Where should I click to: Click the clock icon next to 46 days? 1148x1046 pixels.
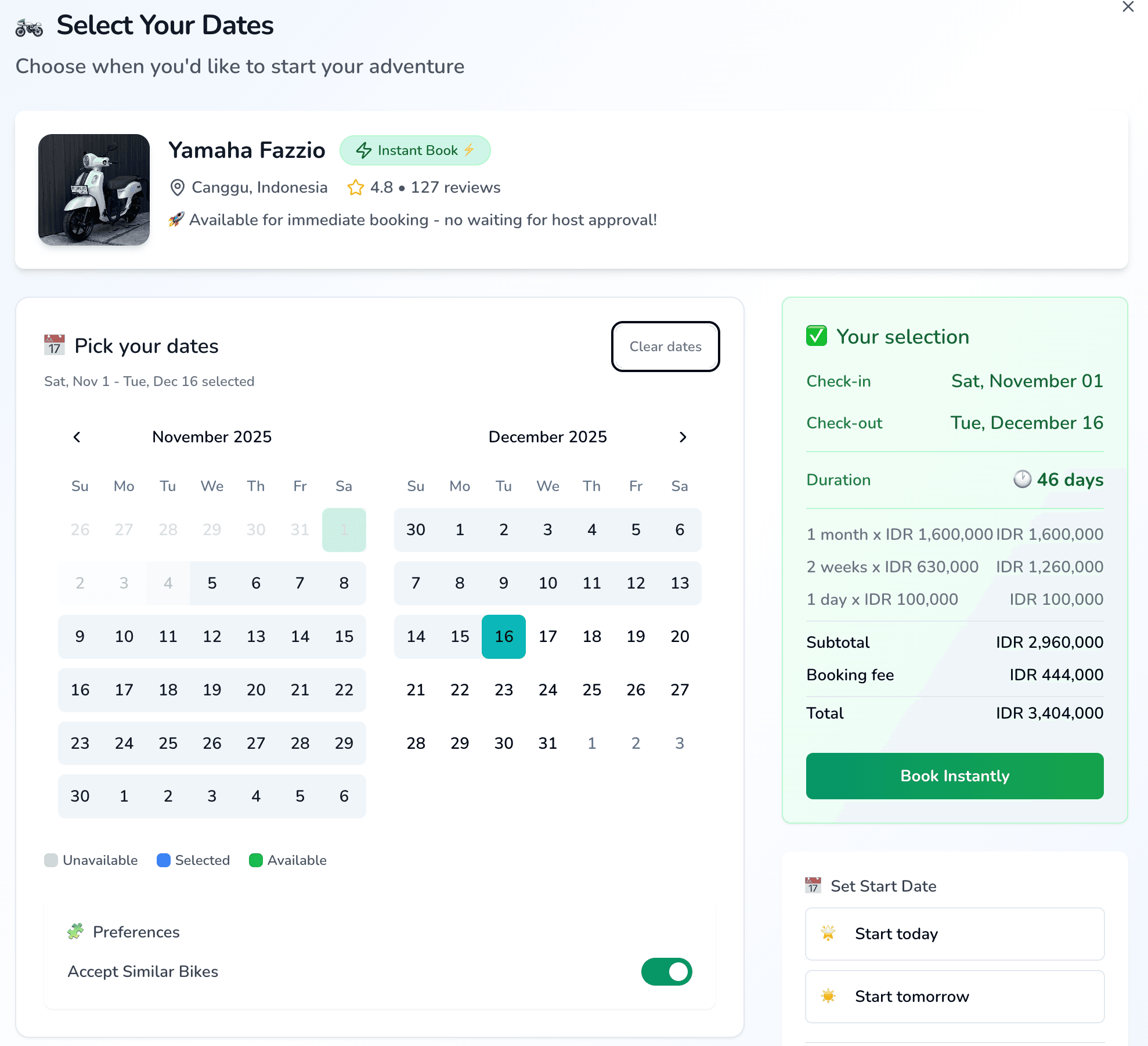pos(1022,479)
